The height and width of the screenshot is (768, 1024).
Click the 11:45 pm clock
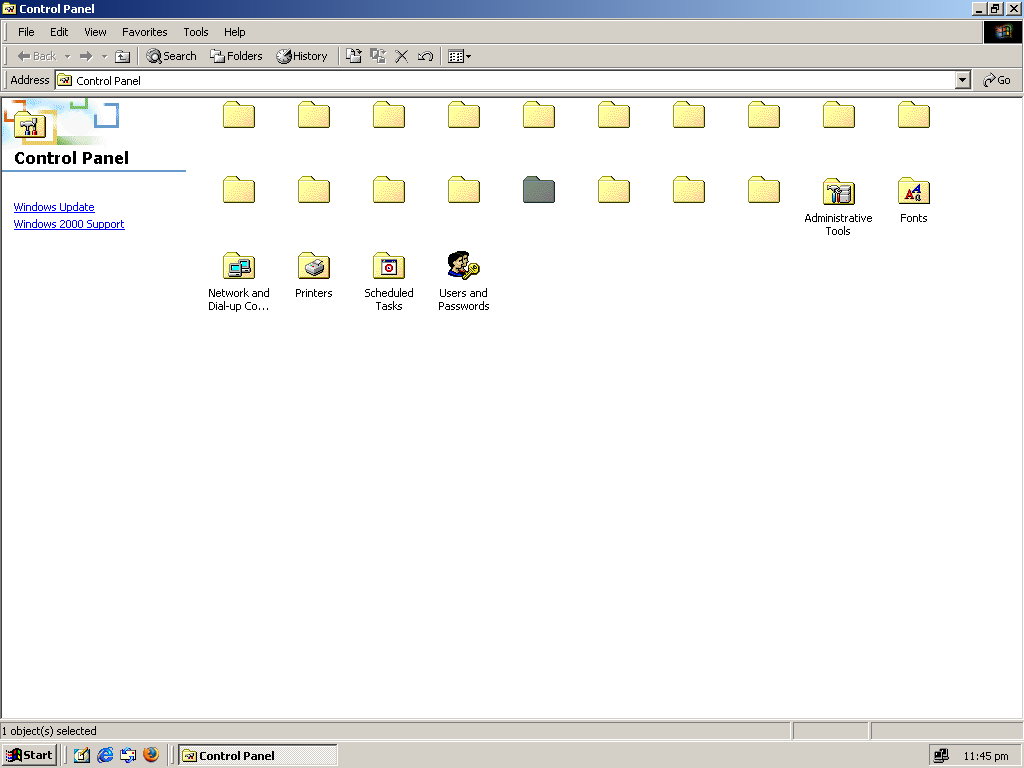click(986, 756)
